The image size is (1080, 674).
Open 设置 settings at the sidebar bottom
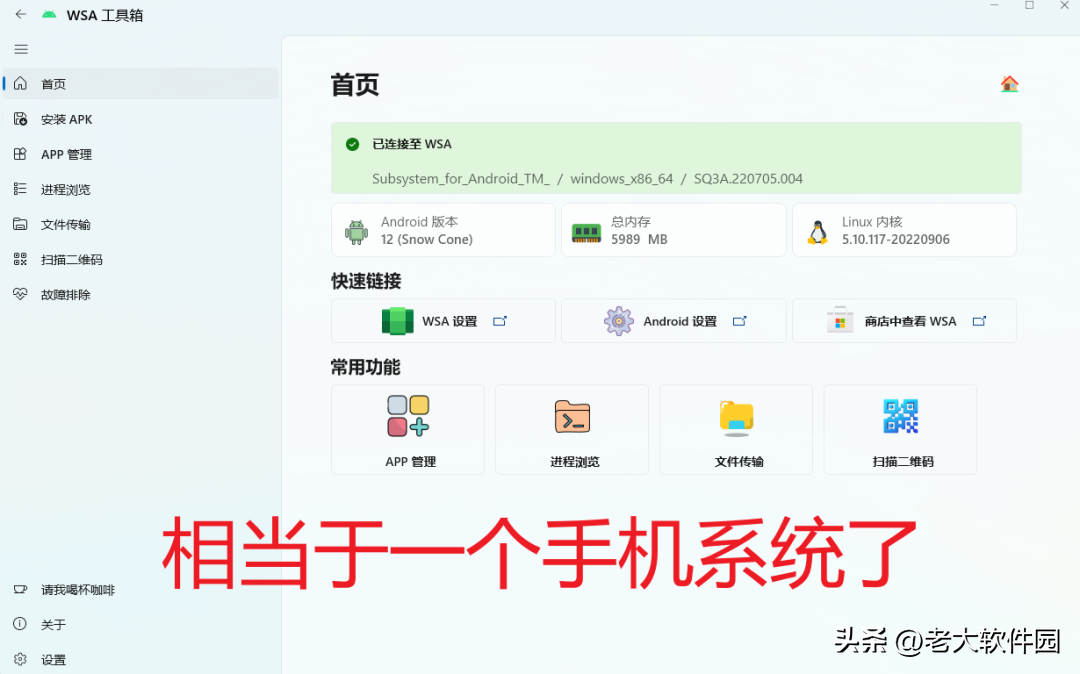141,660
